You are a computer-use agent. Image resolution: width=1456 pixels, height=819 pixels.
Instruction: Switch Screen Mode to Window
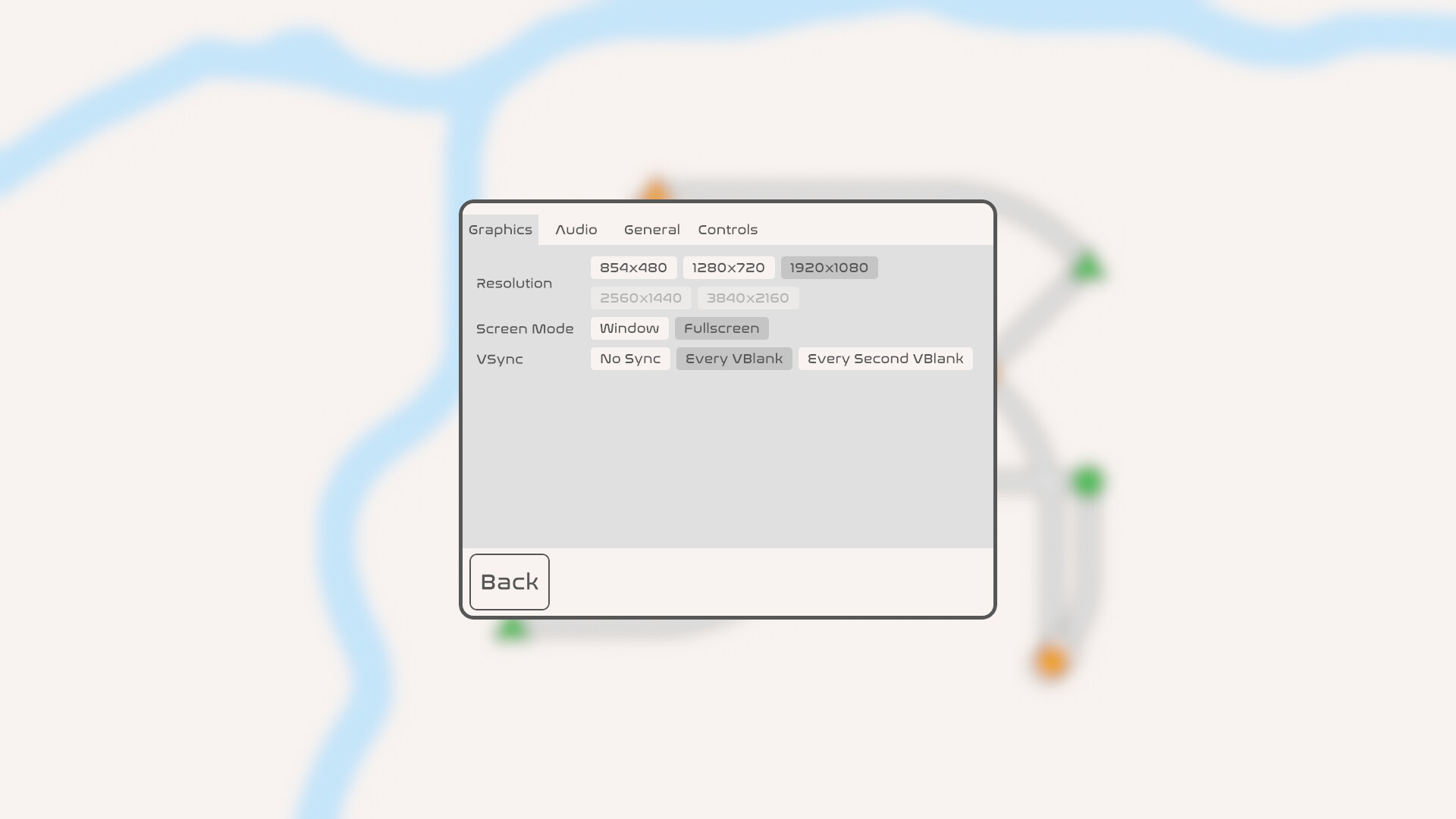point(629,328)
